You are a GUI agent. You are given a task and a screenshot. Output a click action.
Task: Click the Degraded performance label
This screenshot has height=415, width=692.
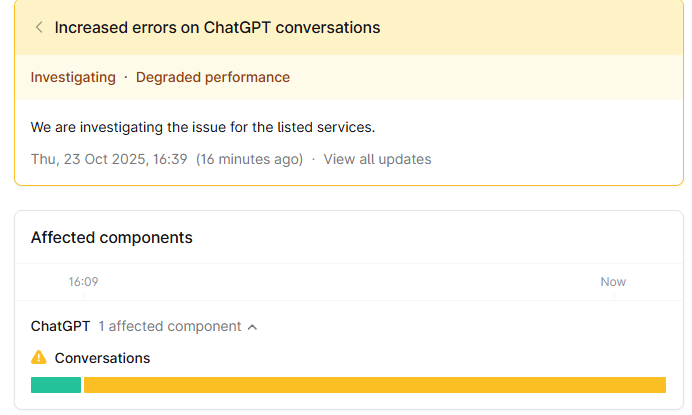tap(213, 77)
